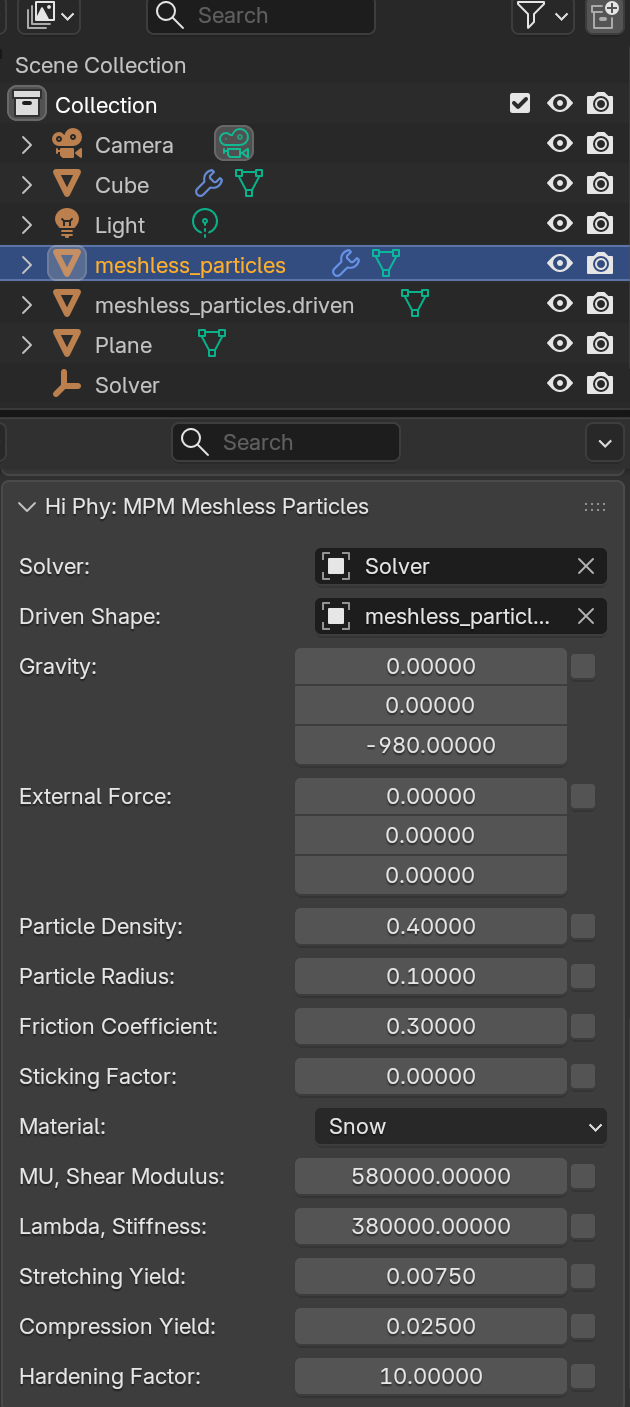This screenshot has width=630, height=1407.
Task: Select meshless_particles.driven in the outliner
Action: (224, 305)
